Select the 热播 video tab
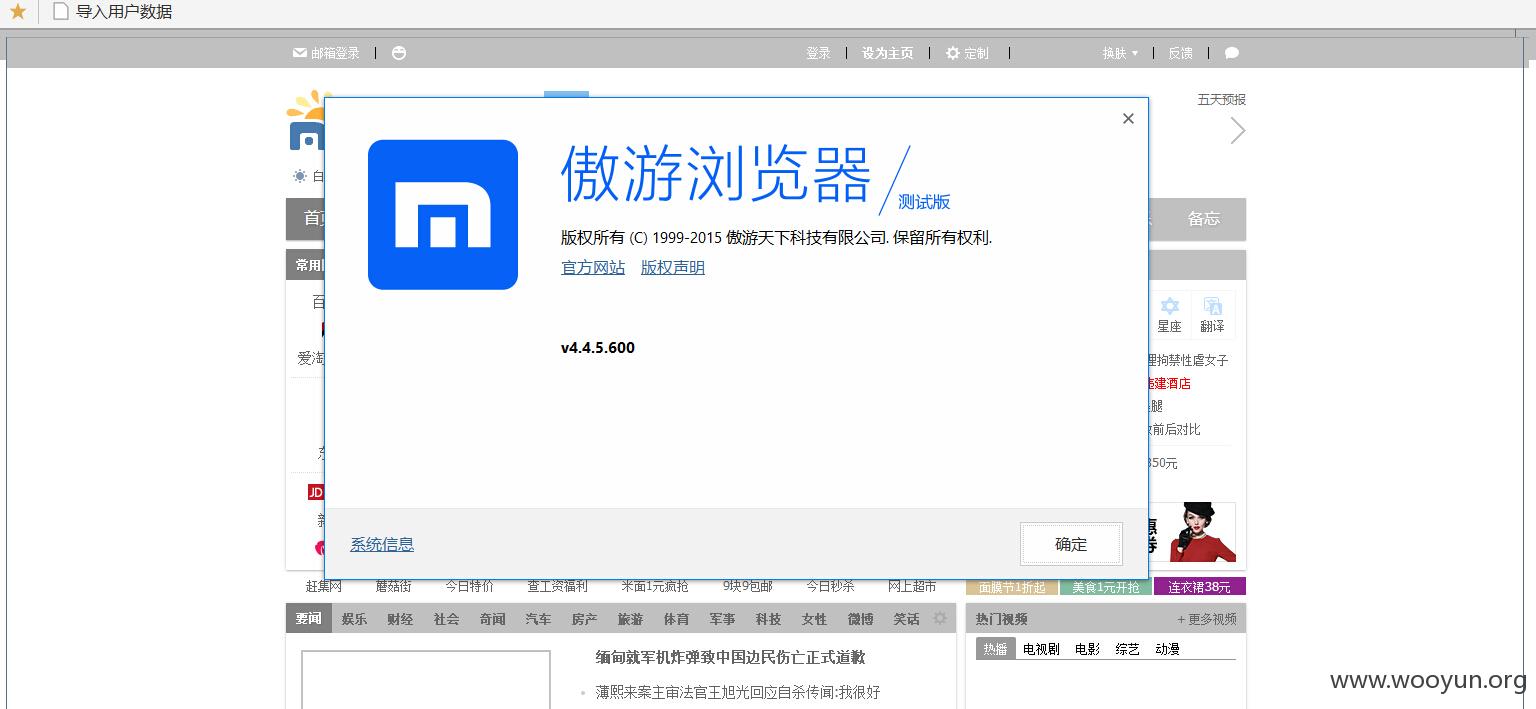1536x709 pixels. pyautogui.click(x=995, y=648)
